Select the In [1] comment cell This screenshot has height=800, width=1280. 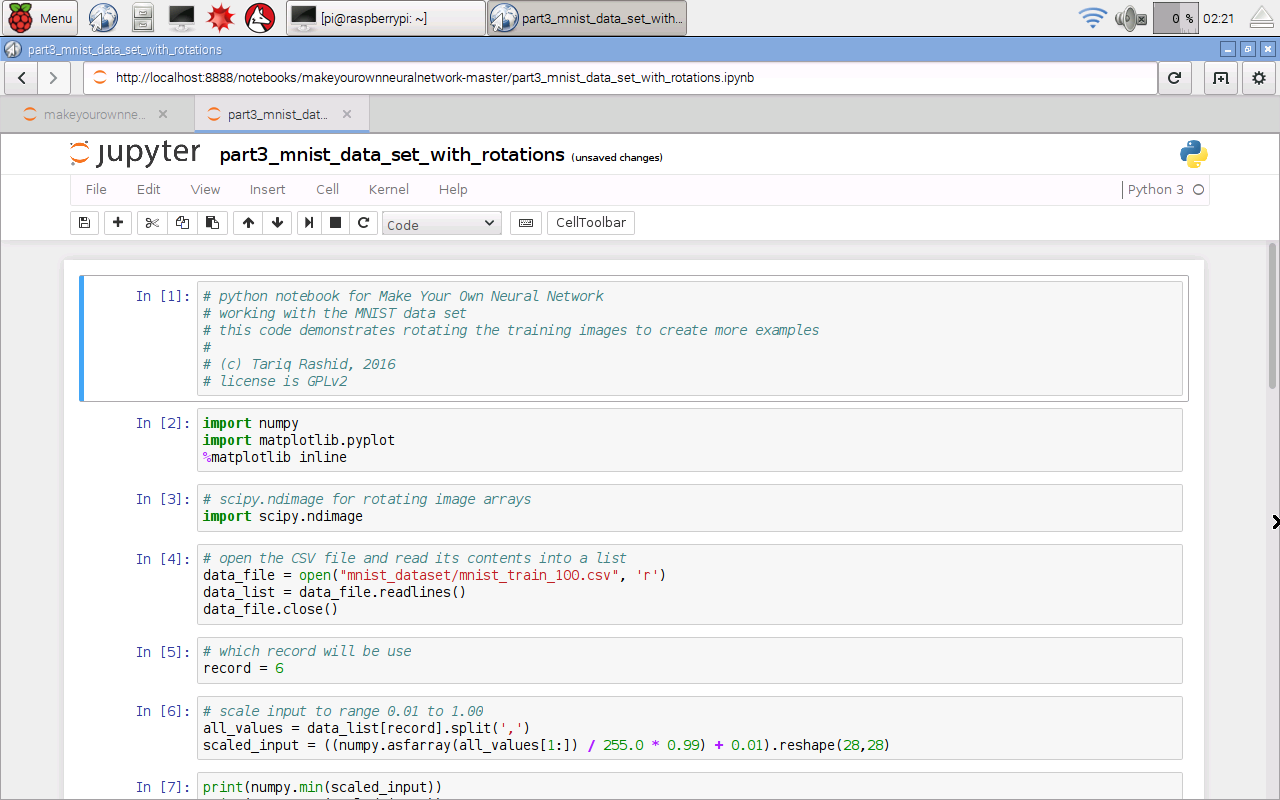point(690,339)
